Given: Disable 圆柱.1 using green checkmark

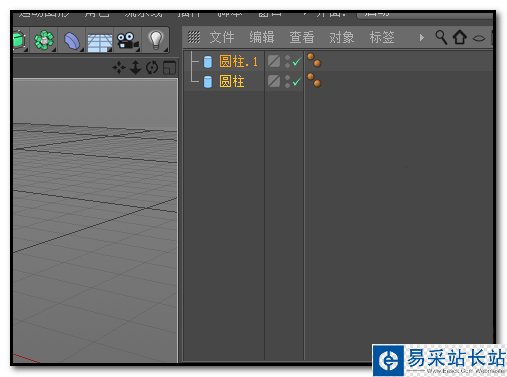Looking at the screenshot, I should tap(297, 62).
